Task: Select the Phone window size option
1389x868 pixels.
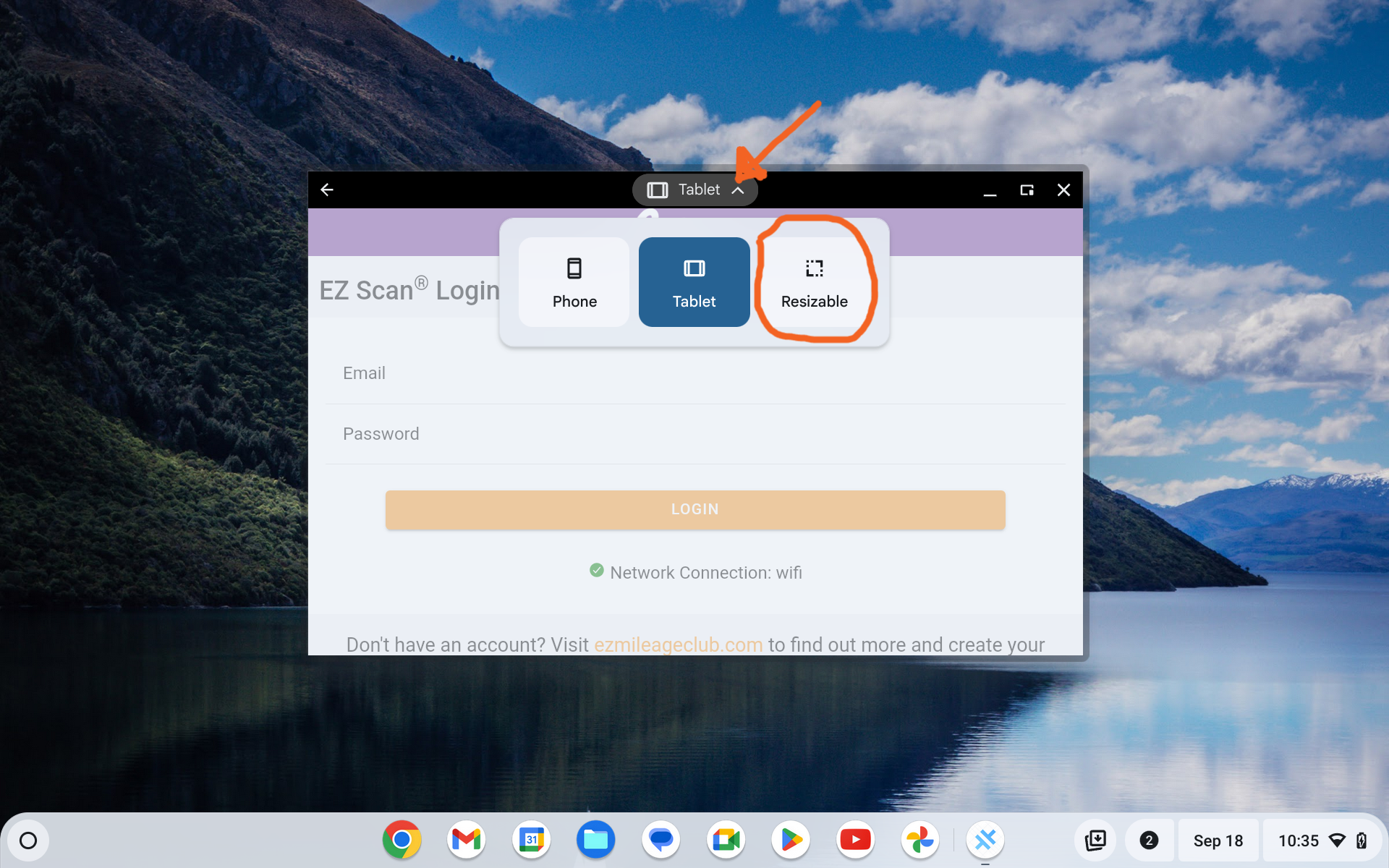Action: pyautogui.click(x=574, y=282)
